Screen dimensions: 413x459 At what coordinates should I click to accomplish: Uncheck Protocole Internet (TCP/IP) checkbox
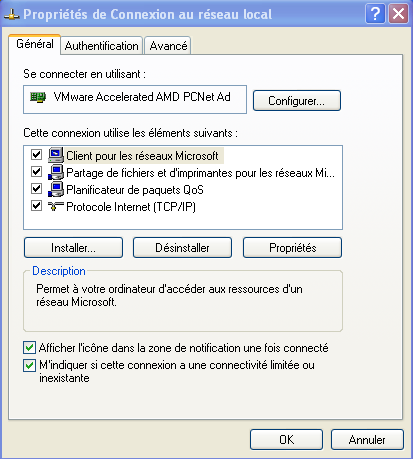pos(36,206)
